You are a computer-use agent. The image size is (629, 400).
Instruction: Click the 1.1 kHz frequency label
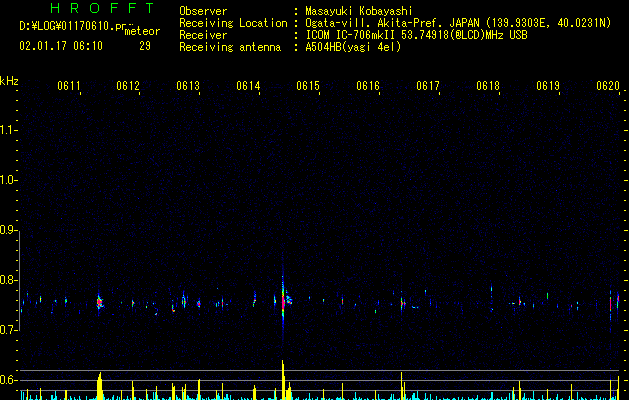point(9,130)
